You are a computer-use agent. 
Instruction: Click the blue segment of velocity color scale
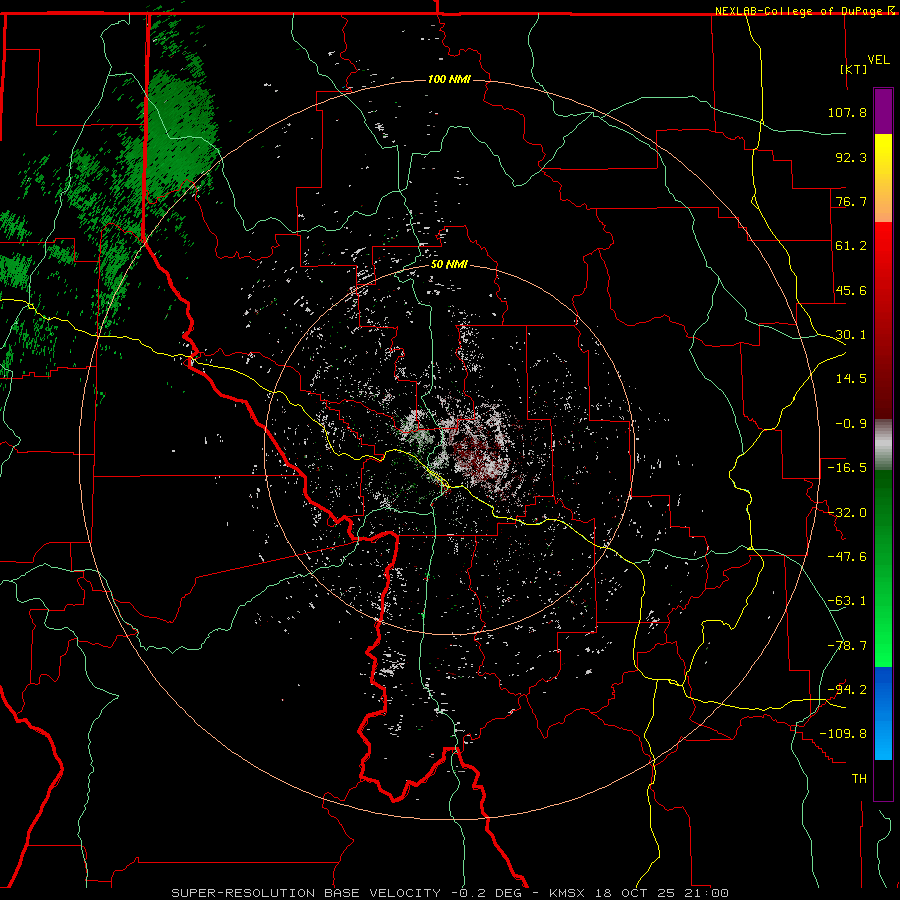pos(883,713)
